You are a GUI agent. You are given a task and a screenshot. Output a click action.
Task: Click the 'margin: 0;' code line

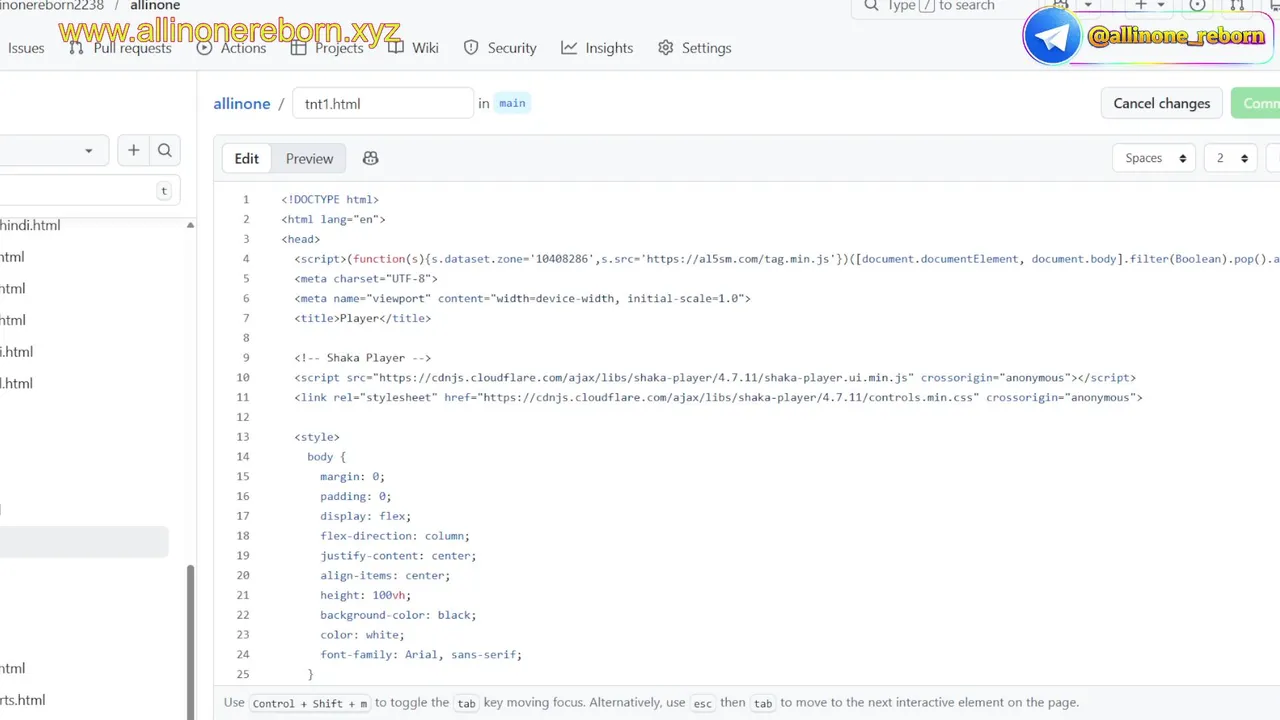pos(352,477)
